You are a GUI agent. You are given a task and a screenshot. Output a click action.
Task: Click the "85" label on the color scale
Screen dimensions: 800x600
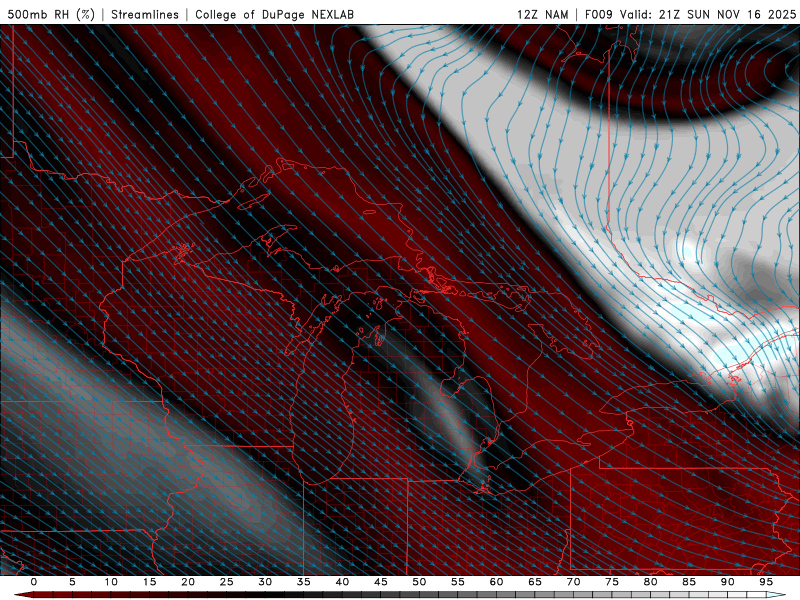click(x=689, y=582)
